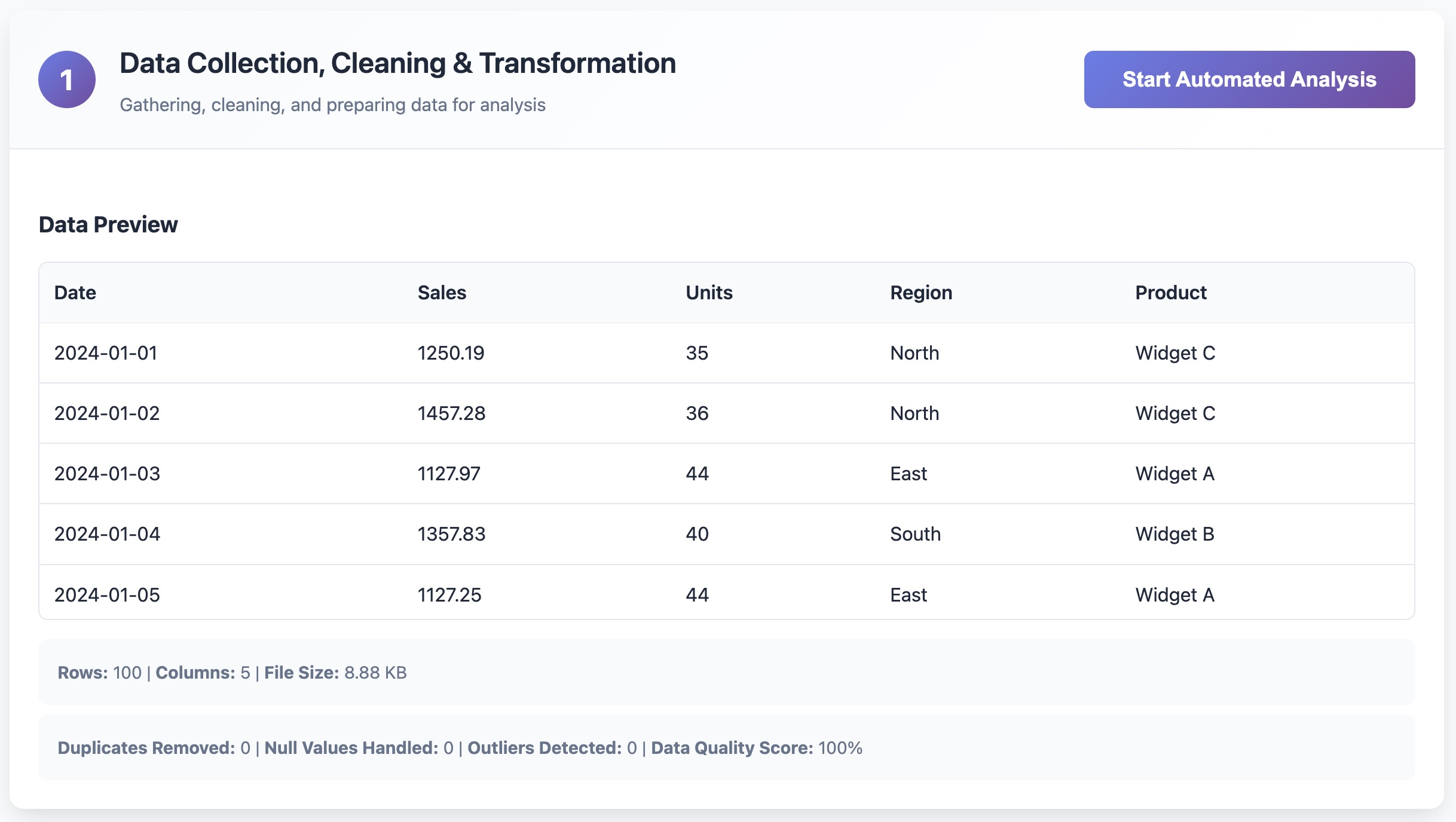
Task: Select the Product column header
Action: [x=1171, y=293]
